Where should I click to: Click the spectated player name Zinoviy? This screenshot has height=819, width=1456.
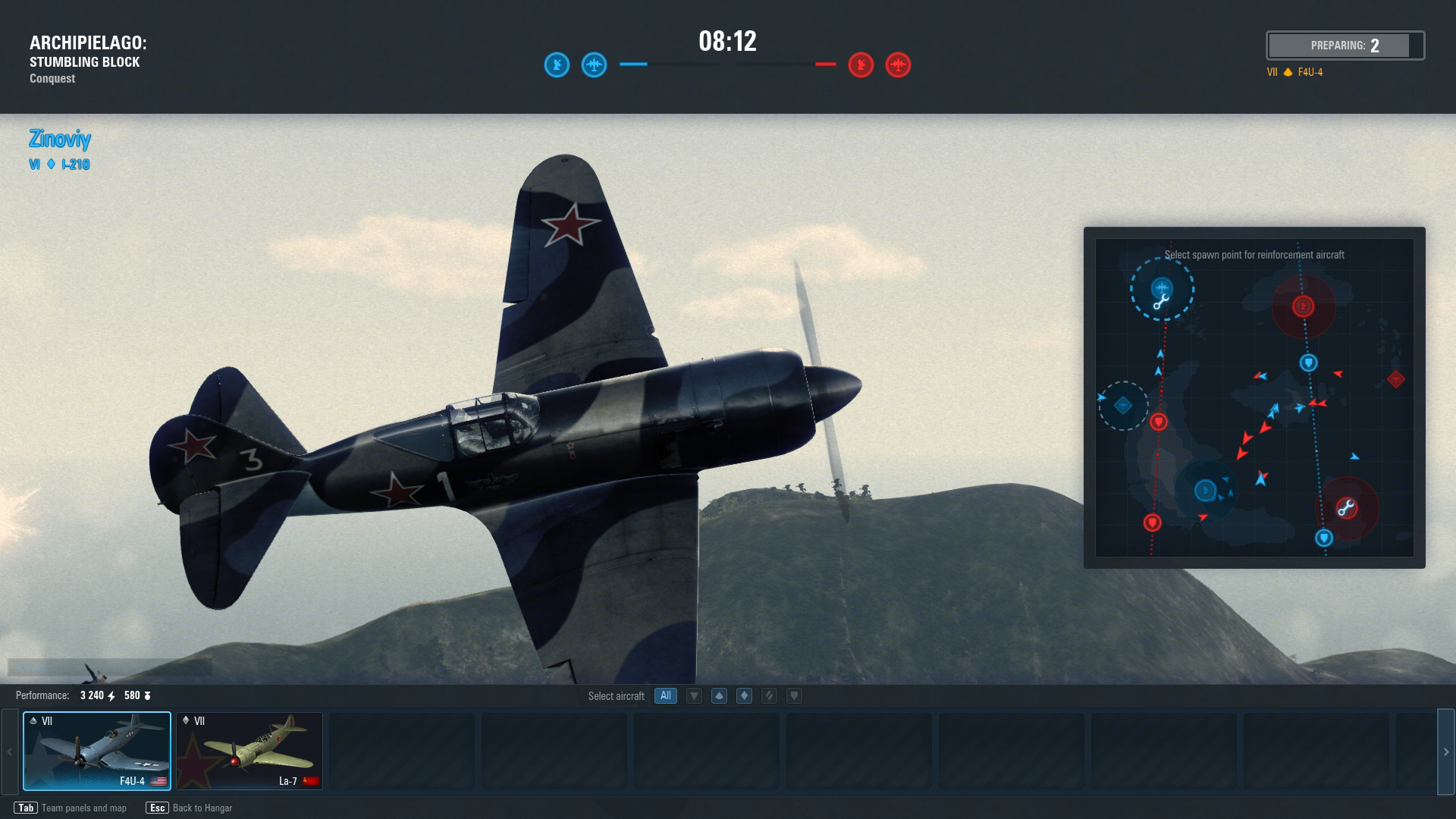(60, 139)
